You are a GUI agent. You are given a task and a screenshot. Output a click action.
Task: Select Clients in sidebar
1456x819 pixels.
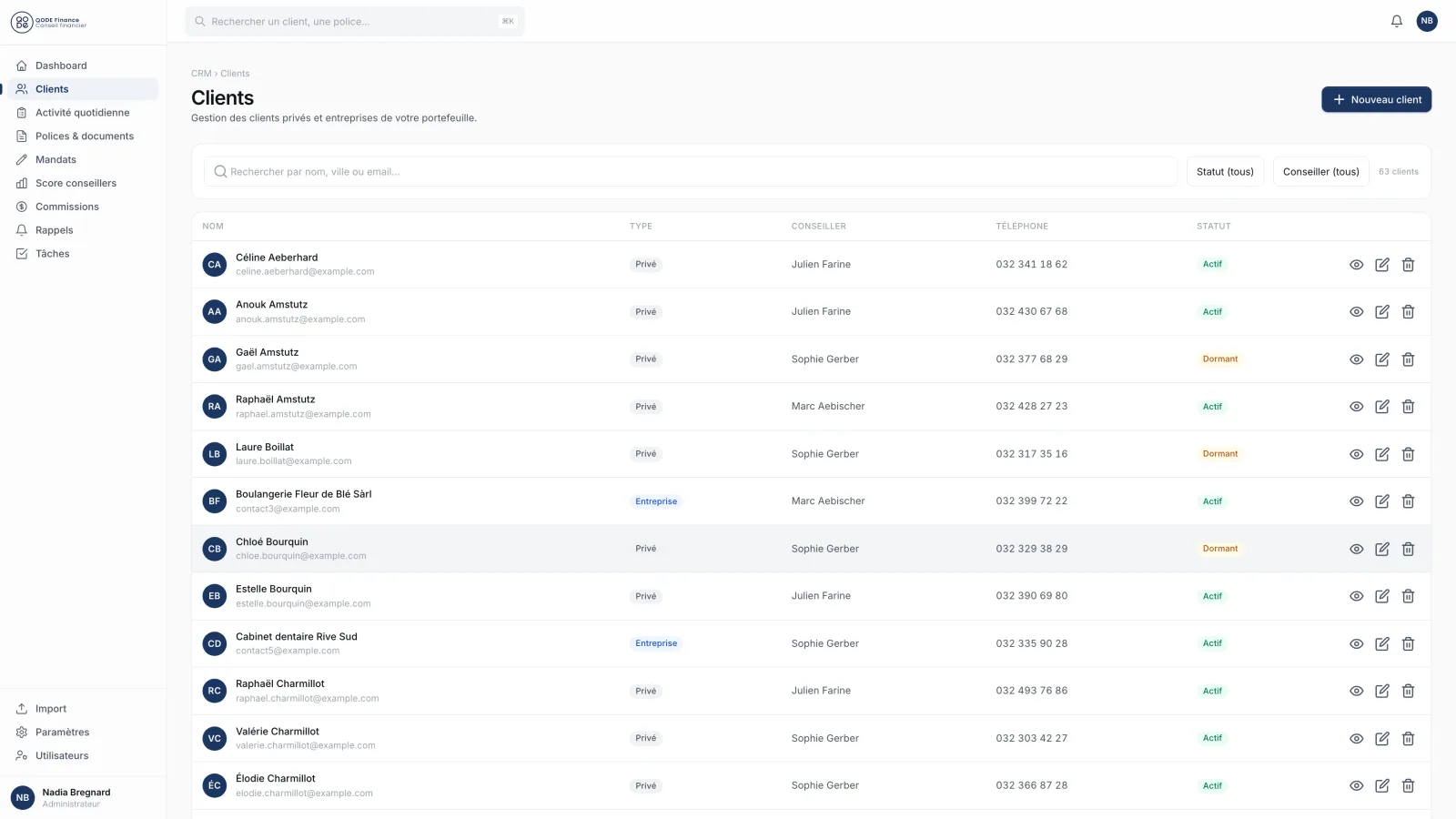pos(83,89)
